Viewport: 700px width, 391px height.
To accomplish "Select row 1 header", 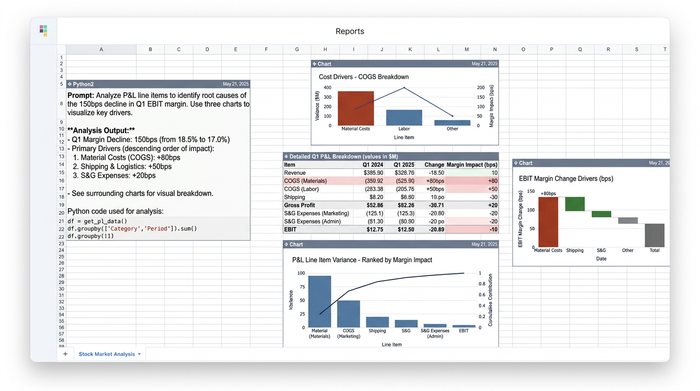I will [62, 57].
